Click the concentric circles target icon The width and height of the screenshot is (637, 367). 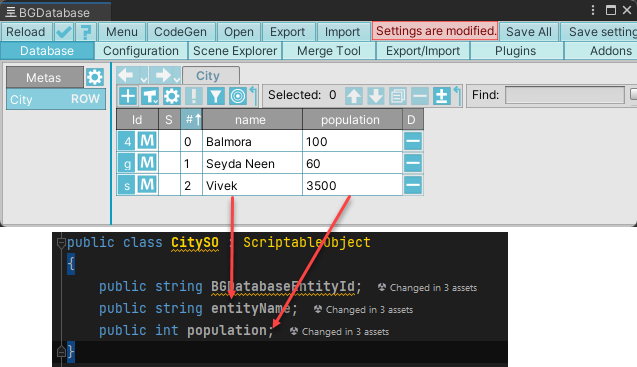238,96
